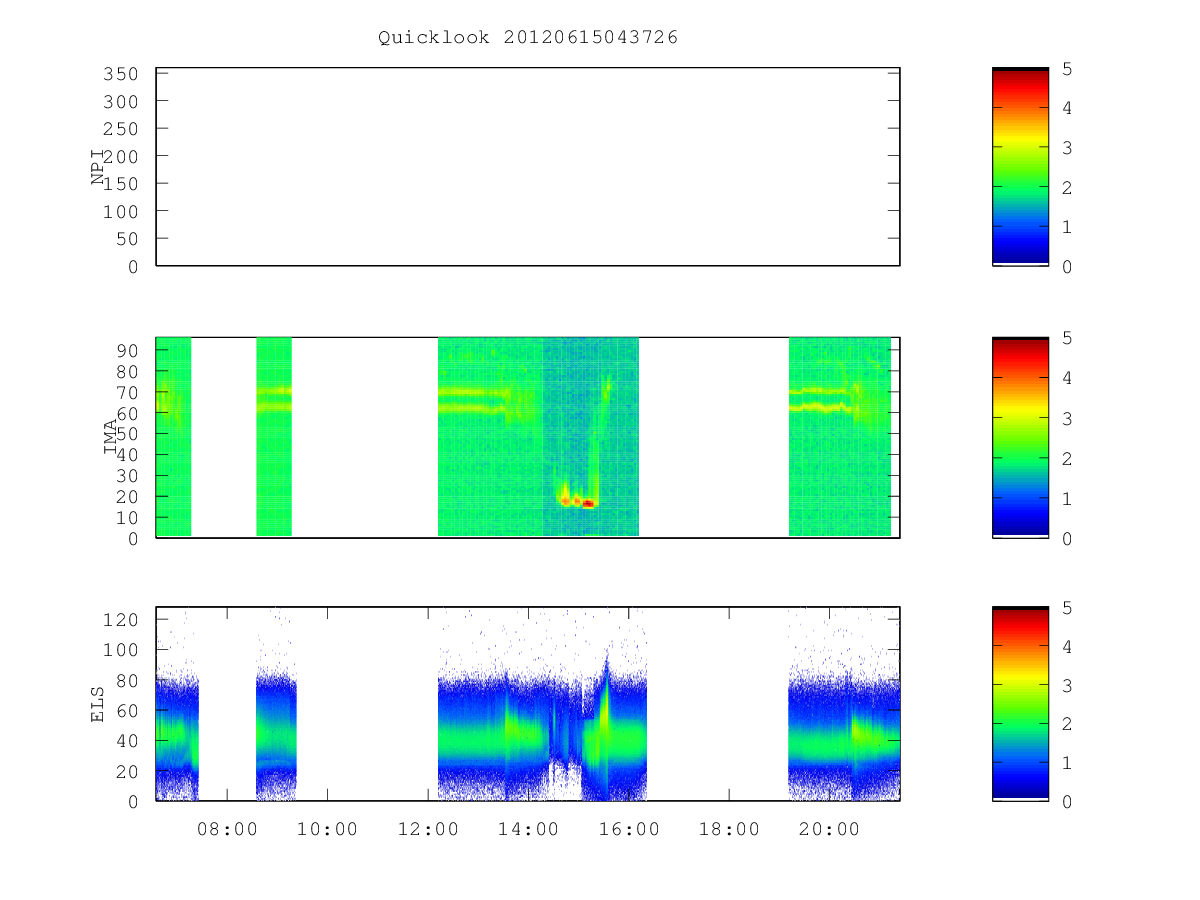This screenshot has width=1200, height=900.
Task: Click the '1' label on ELS color bar
Action: tap(1068, 763)
